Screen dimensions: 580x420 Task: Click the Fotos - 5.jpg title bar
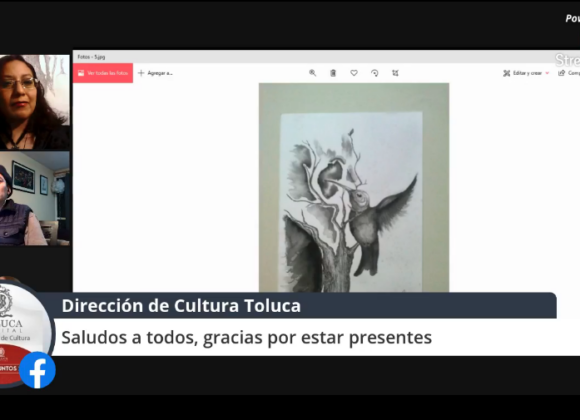[326, 57]
